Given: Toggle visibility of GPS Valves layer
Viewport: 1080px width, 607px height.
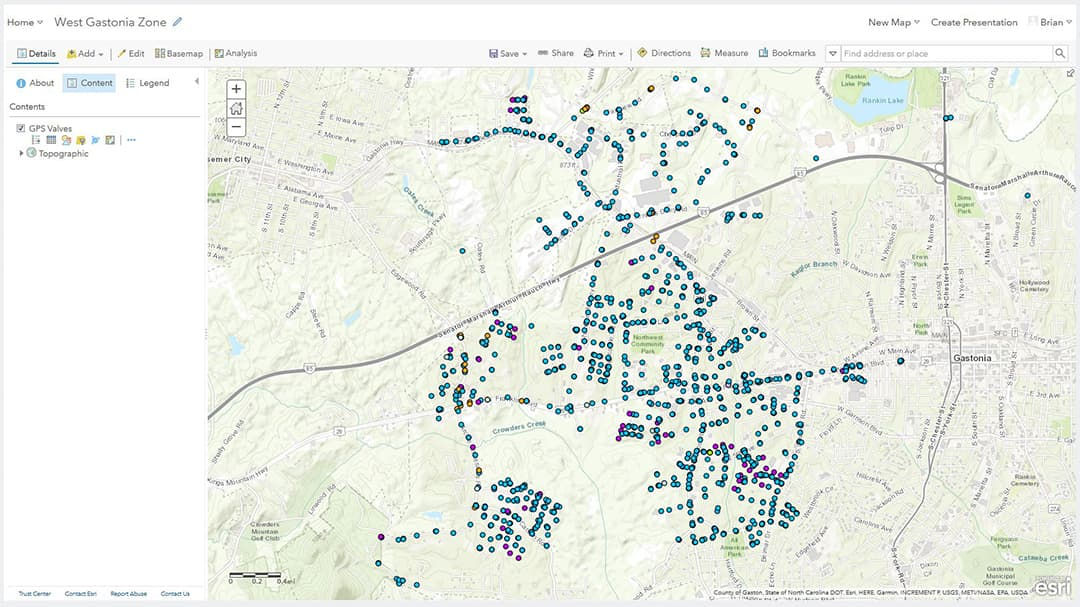Looking at the screenshot, I should click(x=22, y=128).
